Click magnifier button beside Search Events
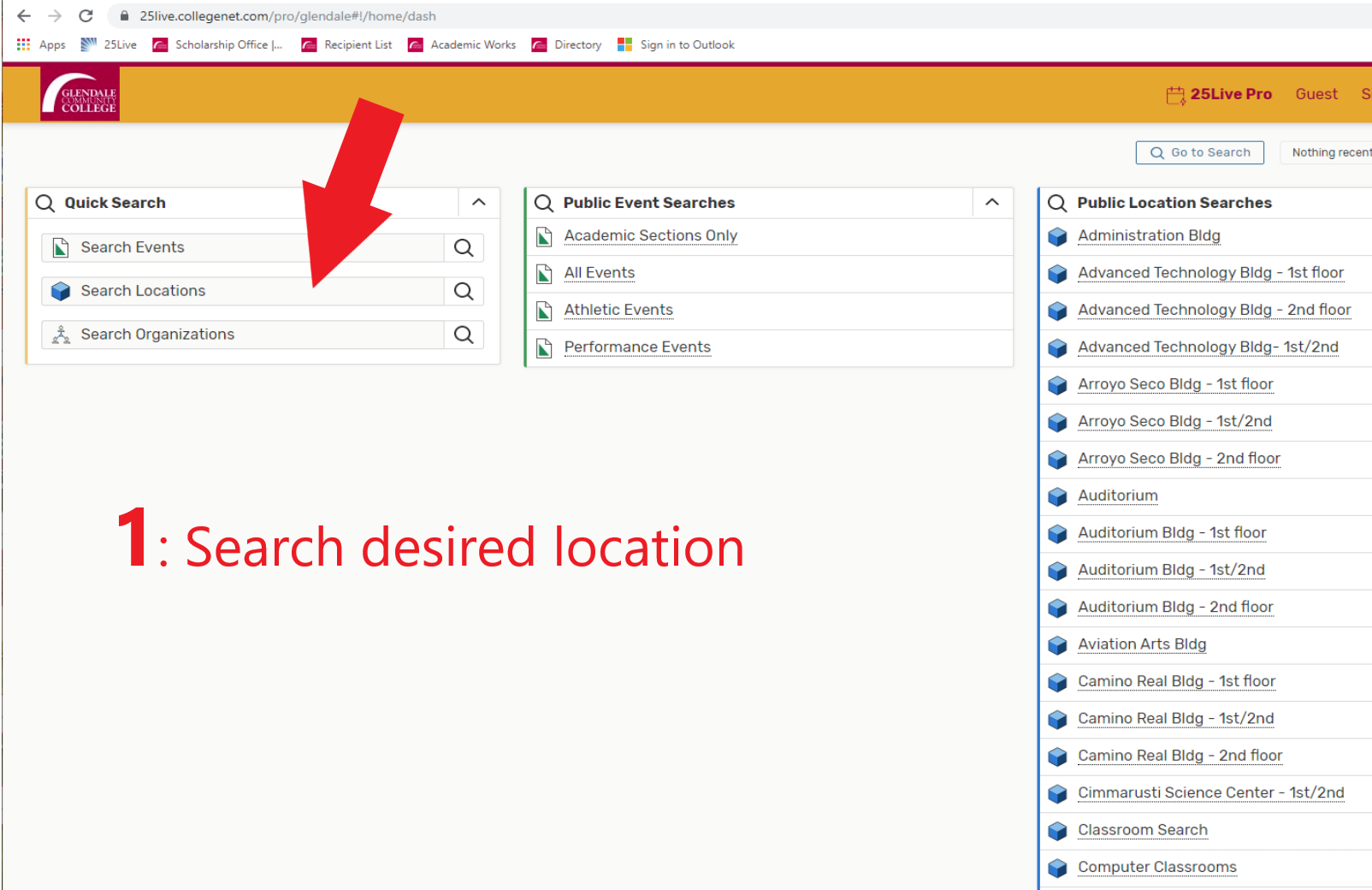 tap(464, 247)
